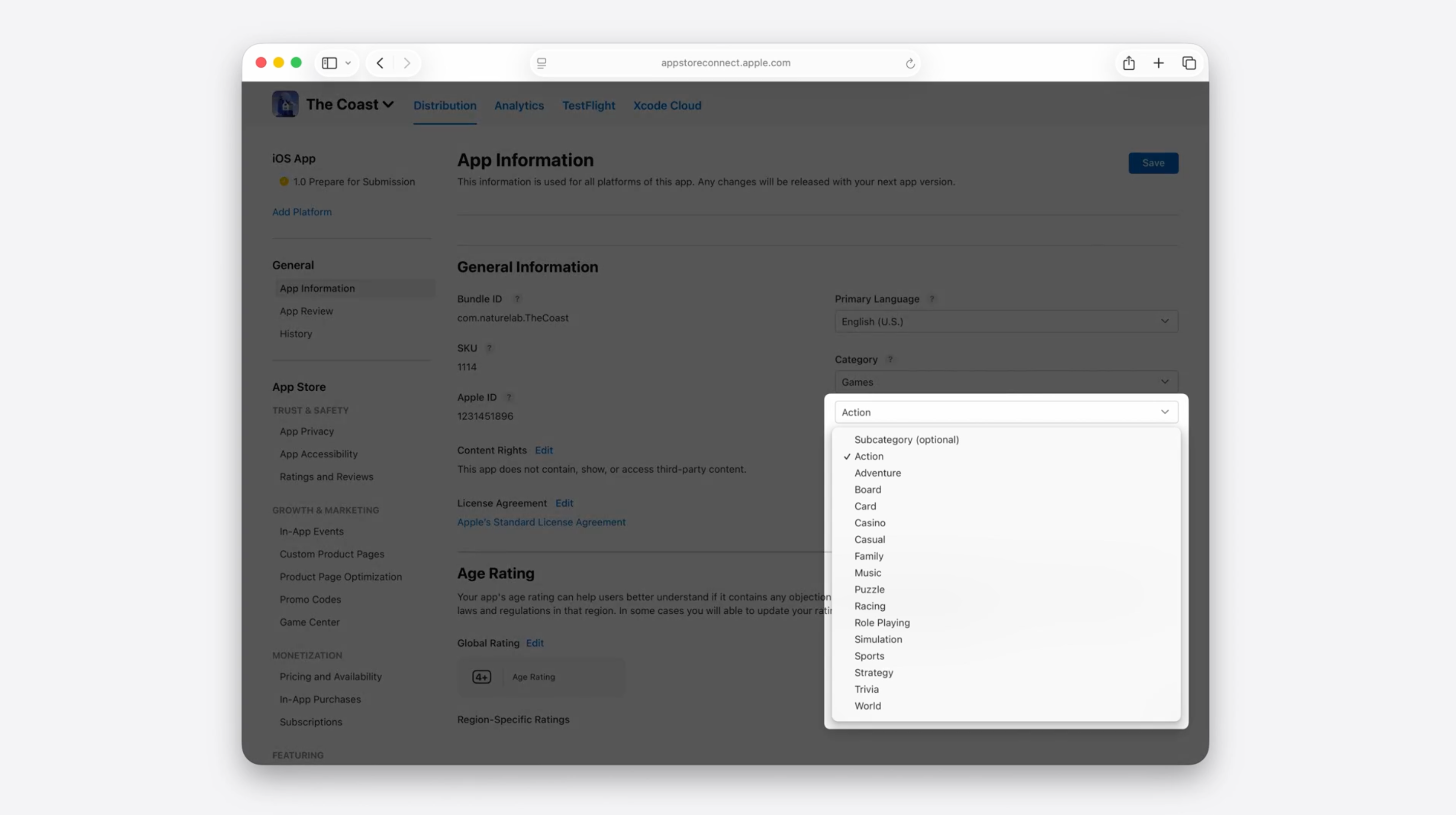Click the page reload icon
The image size is (1456, 815).
910,63
